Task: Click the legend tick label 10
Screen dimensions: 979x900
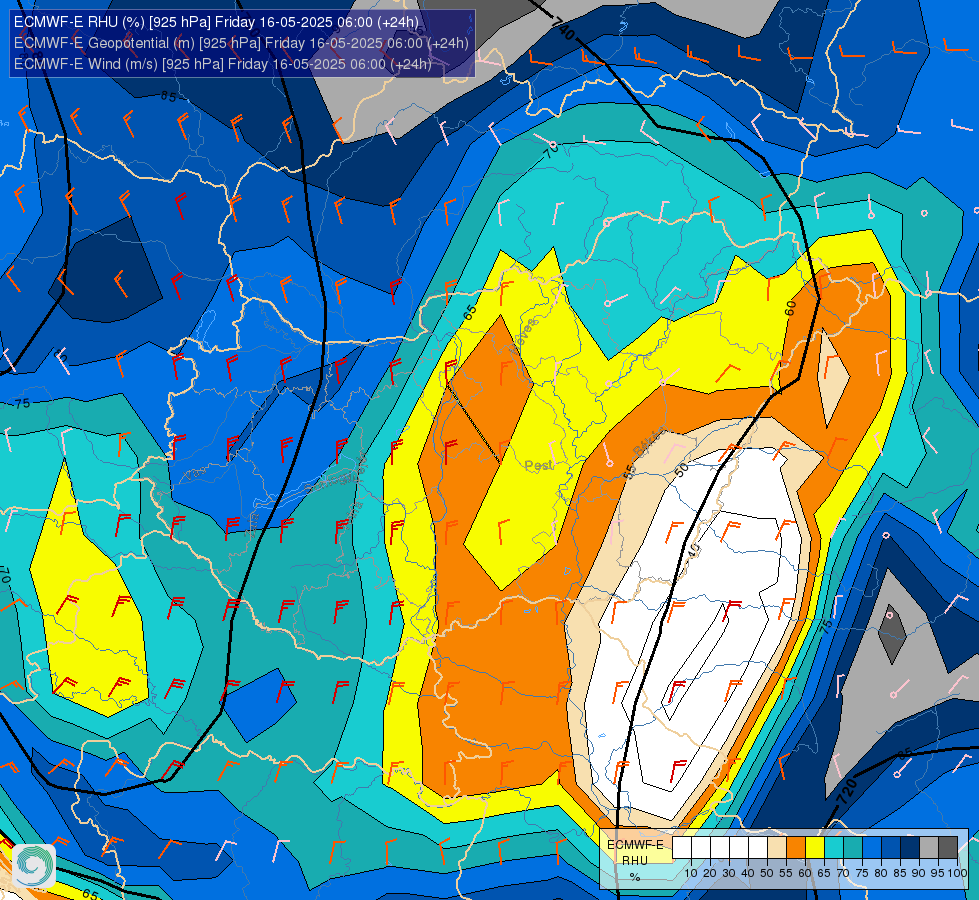Action: pos(691,873)
